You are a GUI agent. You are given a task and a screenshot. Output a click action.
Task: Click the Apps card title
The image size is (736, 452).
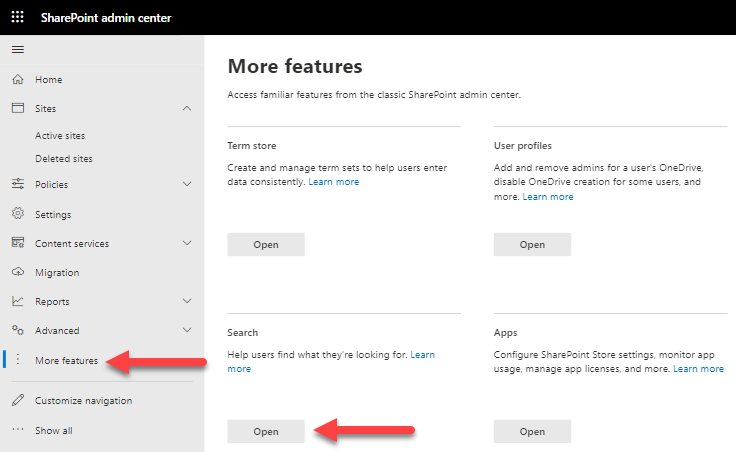point(506,333)
